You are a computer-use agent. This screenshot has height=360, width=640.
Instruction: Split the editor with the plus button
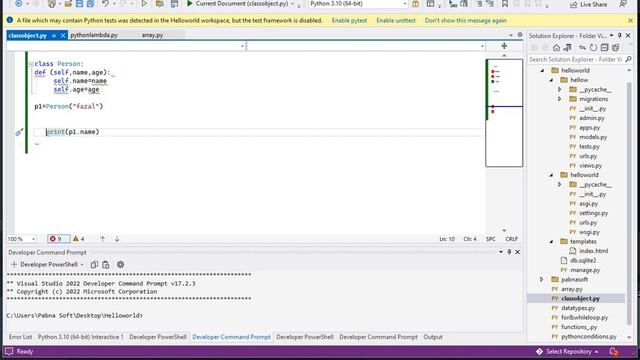tap(504, 46)
